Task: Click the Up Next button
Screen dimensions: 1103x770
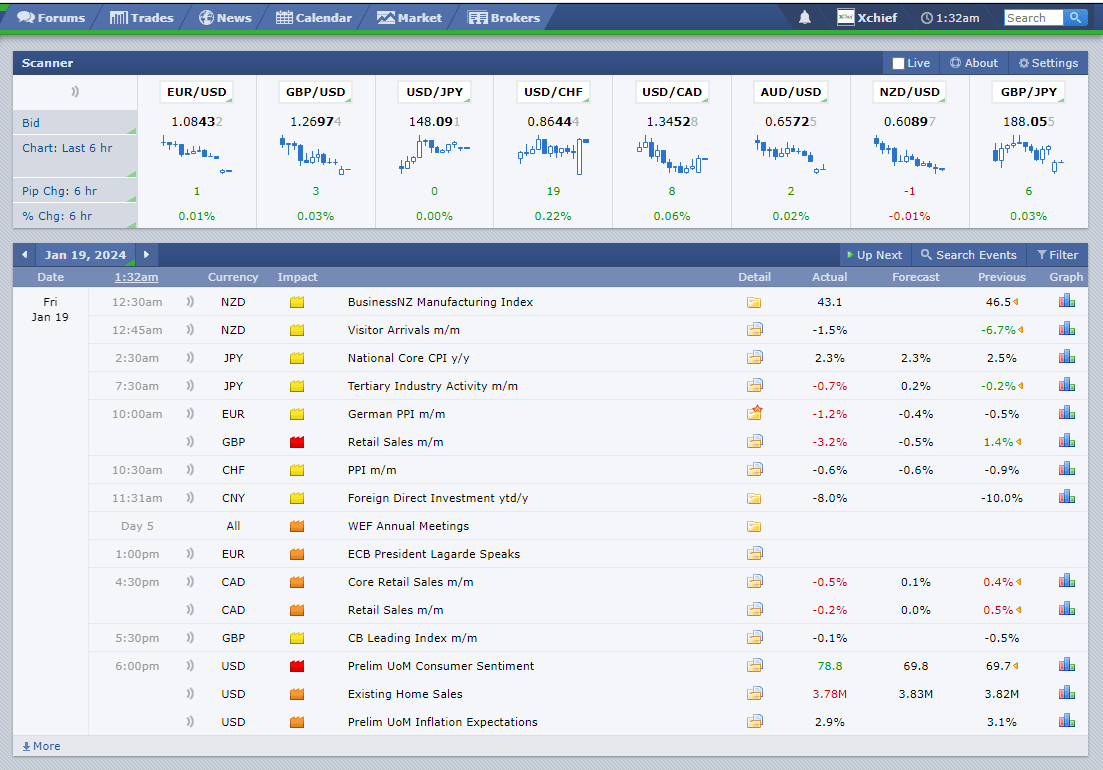Action: point(874,255)
